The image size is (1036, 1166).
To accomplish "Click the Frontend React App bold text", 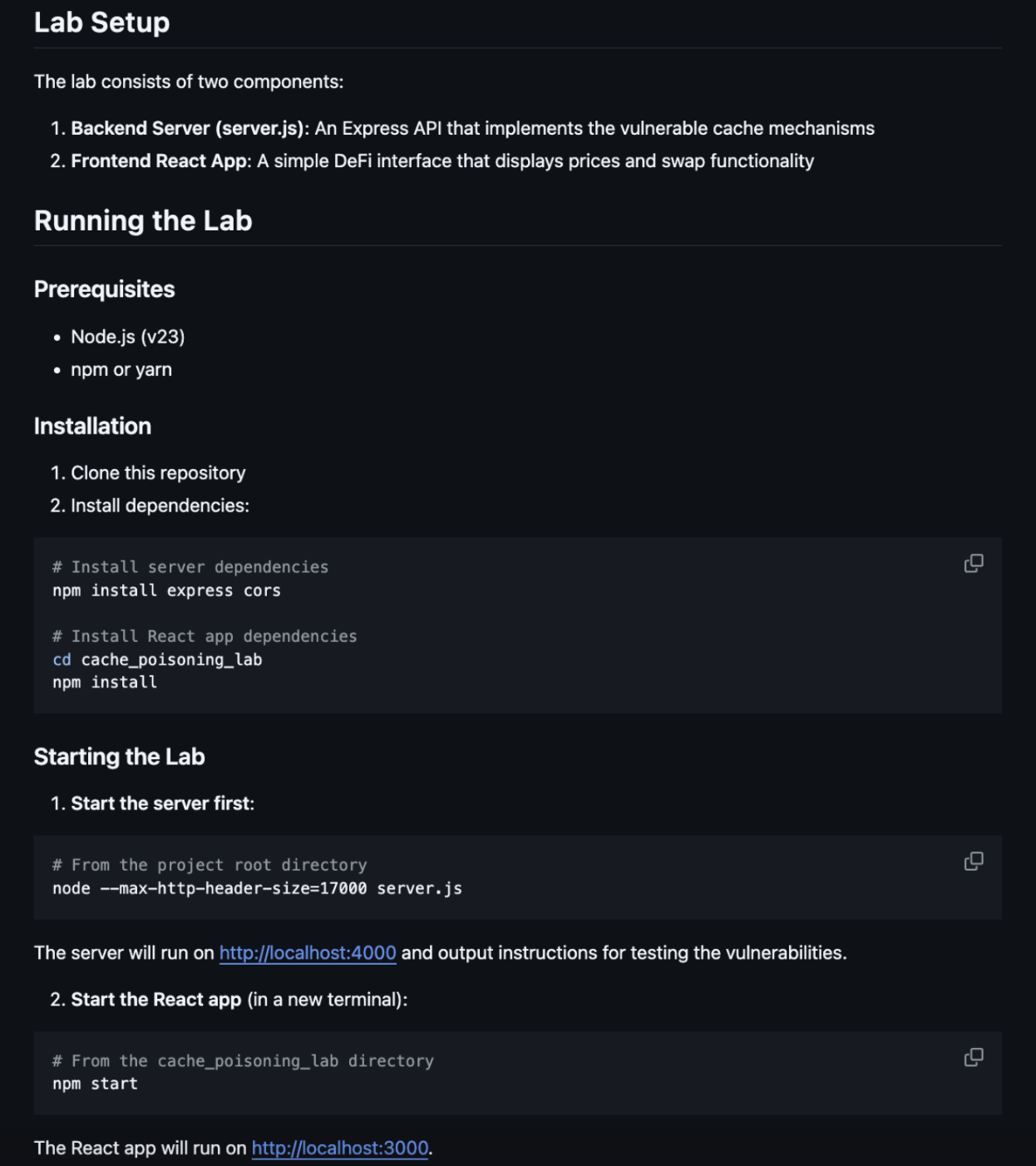I will [159, 161].
